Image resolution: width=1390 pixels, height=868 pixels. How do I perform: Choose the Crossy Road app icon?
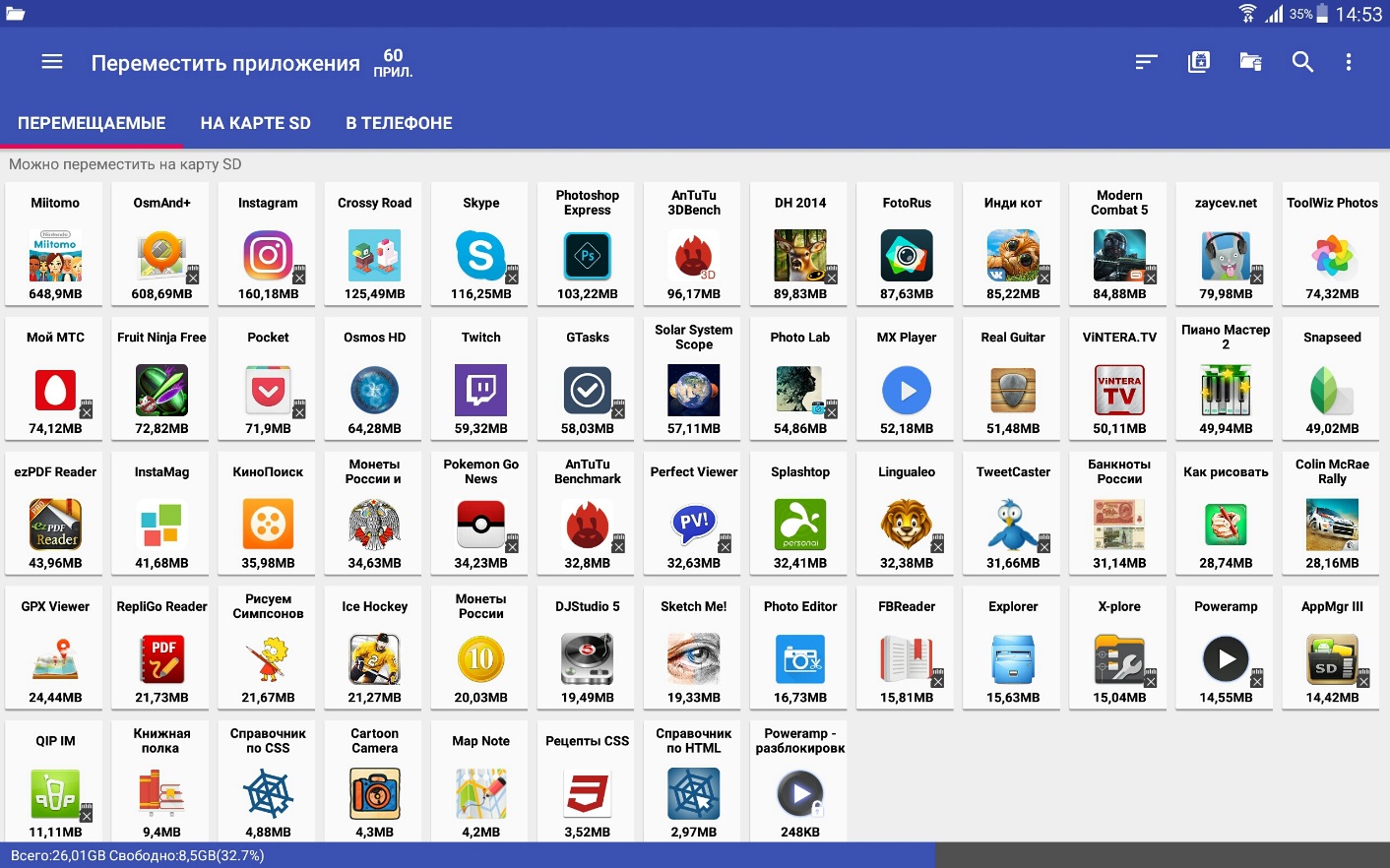click(x=374, y=256)
